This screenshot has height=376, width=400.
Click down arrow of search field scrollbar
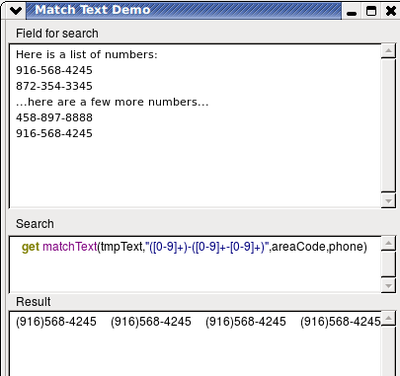point(388,201)
